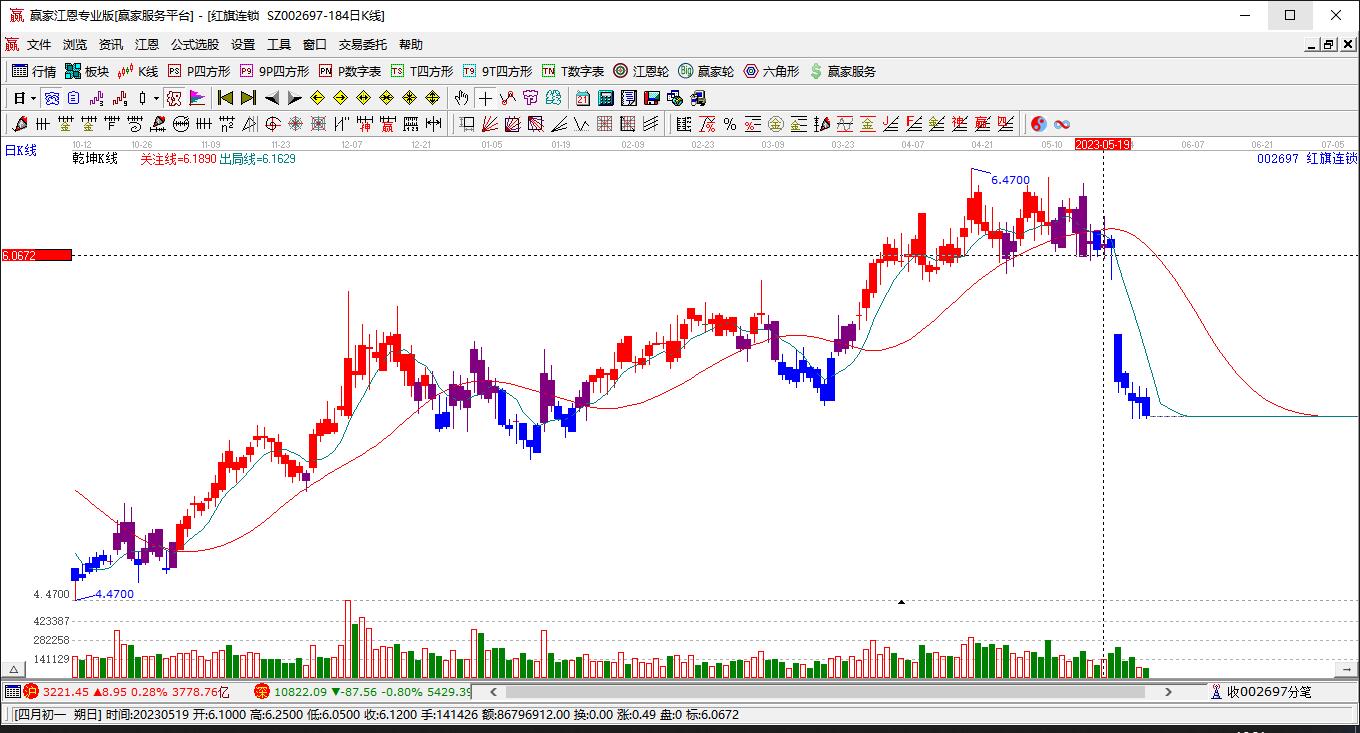Image resolution: width=1360 pixels, height=733 pixels.
Task: Open the 文件 menu
Action: point(39,44)
